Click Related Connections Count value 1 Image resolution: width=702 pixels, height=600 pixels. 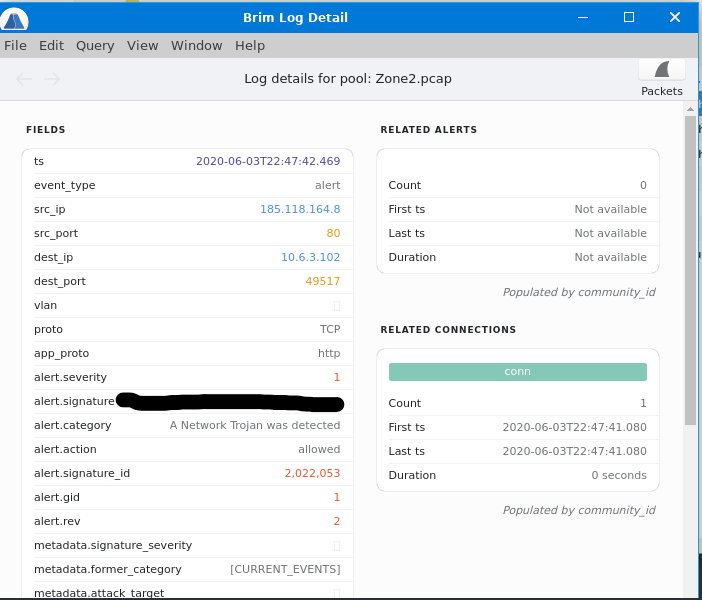[643, 403]
